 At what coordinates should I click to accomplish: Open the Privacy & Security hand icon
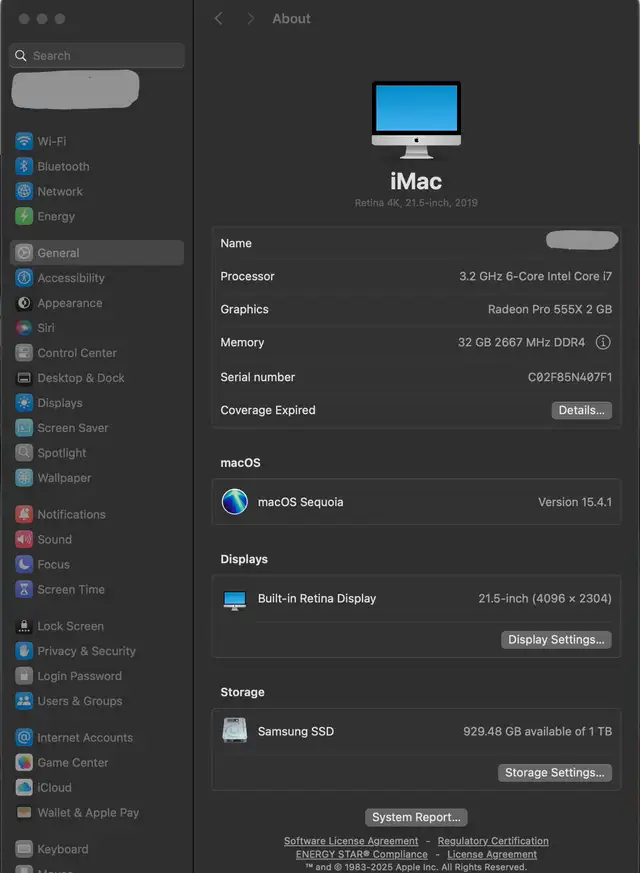coord(24,650)
